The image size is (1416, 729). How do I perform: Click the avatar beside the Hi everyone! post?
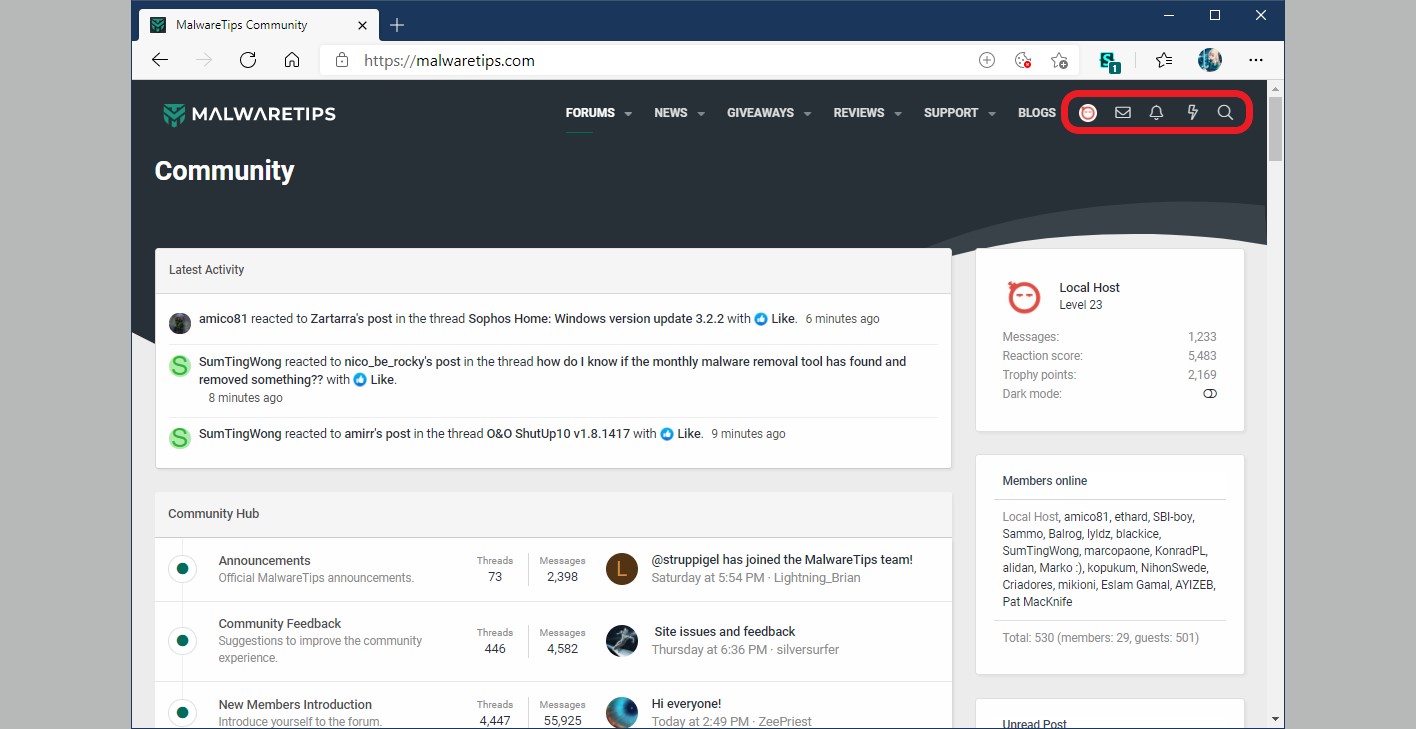pos(622,713)
